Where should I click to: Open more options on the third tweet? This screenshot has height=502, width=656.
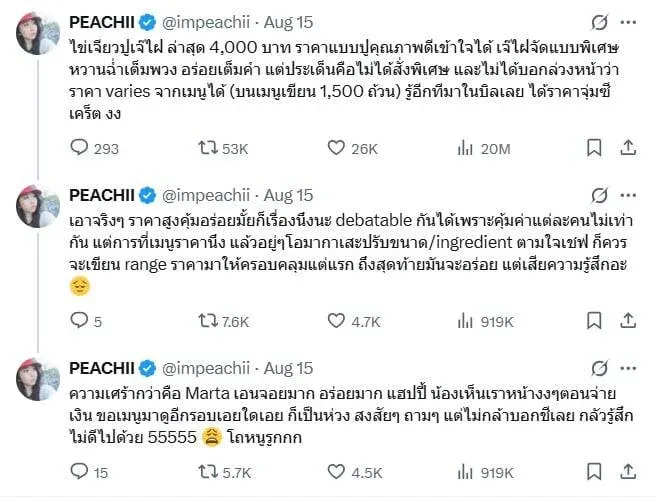[627, 367]
